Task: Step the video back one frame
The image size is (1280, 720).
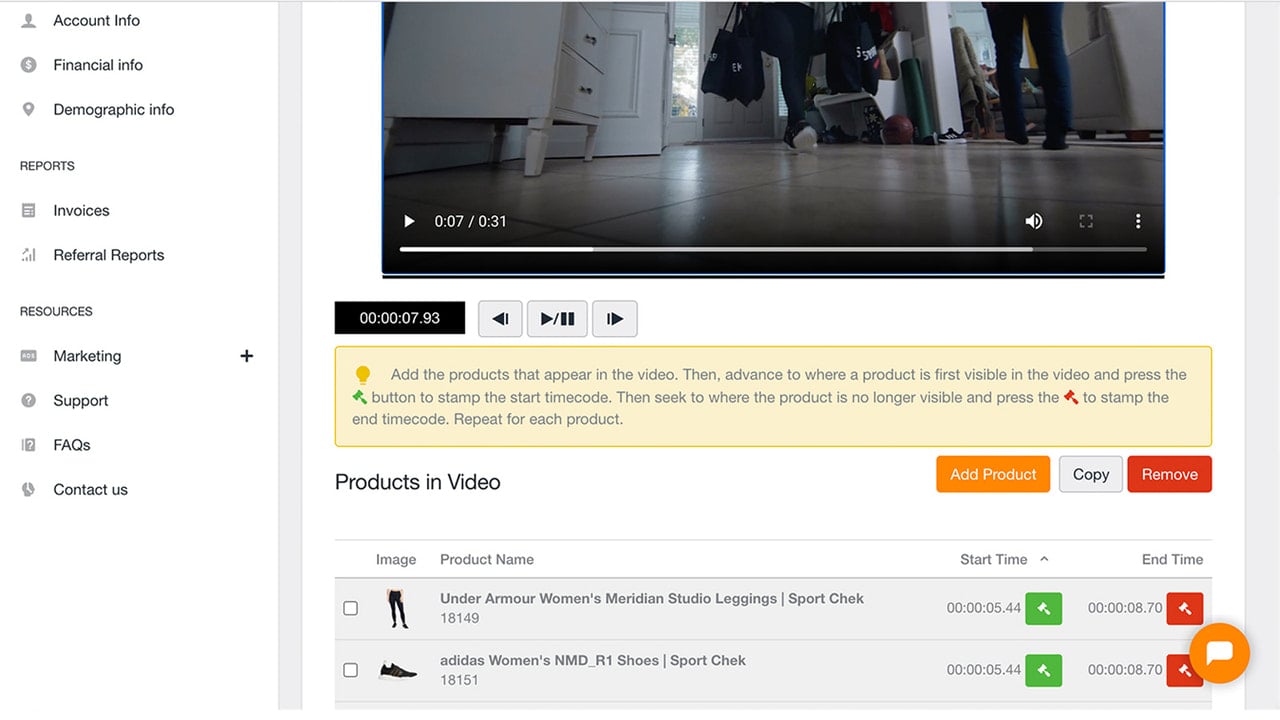Action: 500,319
